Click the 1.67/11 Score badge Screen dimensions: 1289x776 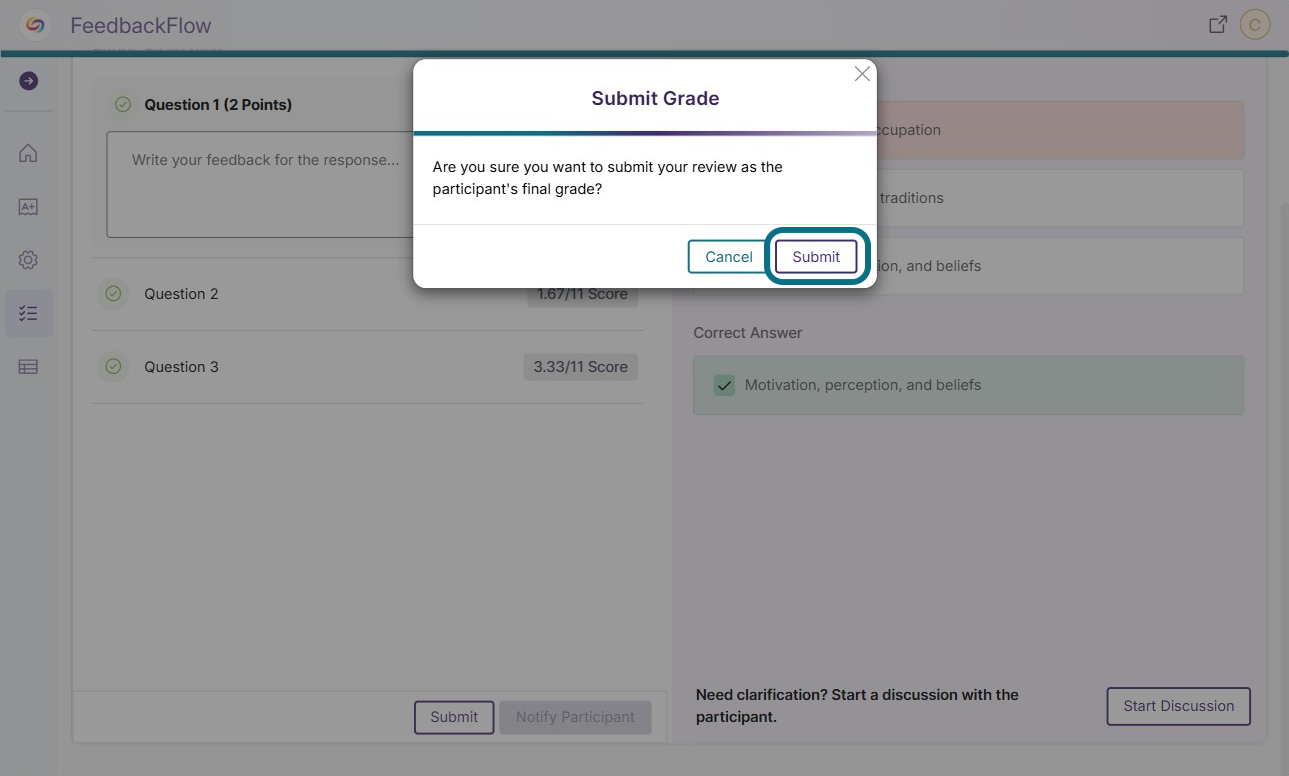point(582,294)
